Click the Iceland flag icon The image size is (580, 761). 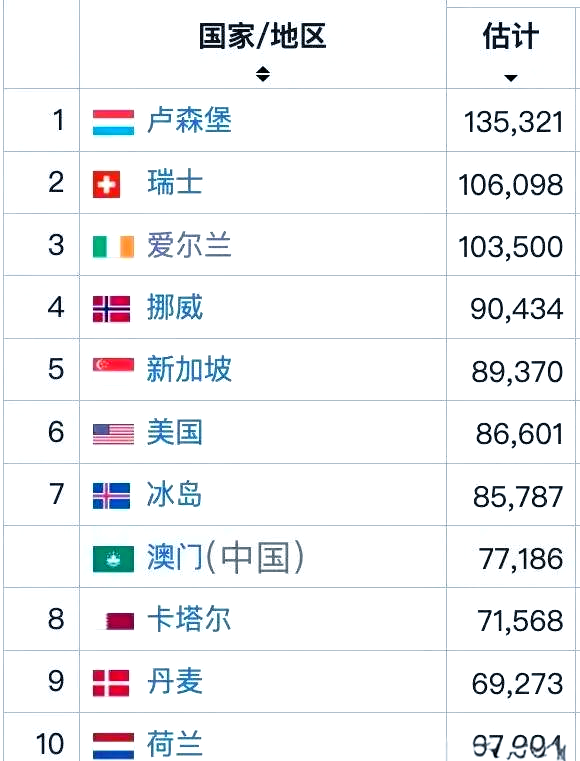pyautogui.click(x=111, y=496)
